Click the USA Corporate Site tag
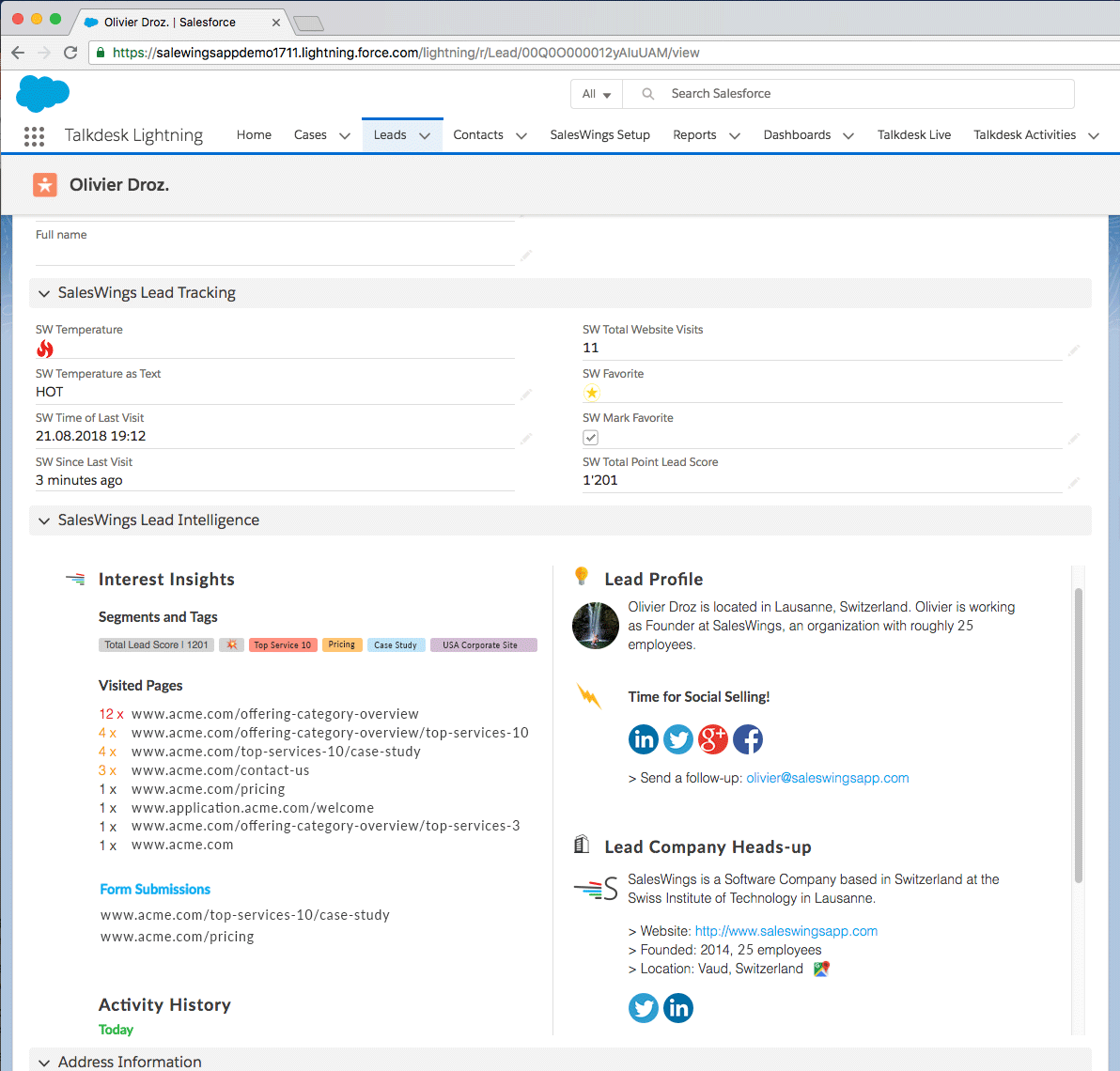The width and height of the screenshot is (1120, 1071). click(483, 644)
